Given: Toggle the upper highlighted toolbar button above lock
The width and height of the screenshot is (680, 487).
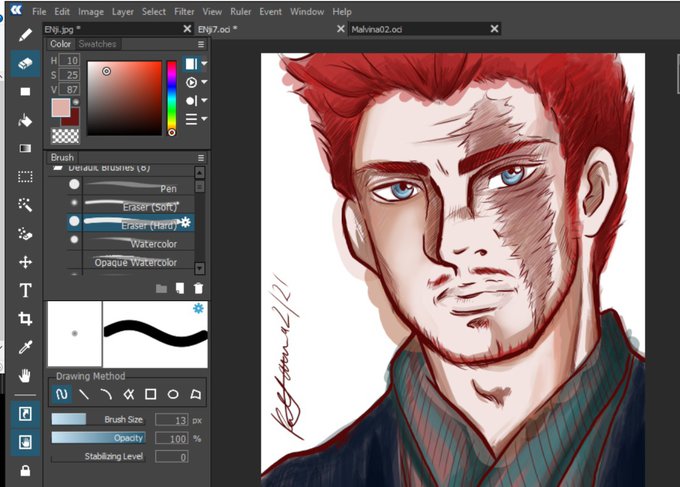Looking at the screenshot, I should tap(25, 414).
